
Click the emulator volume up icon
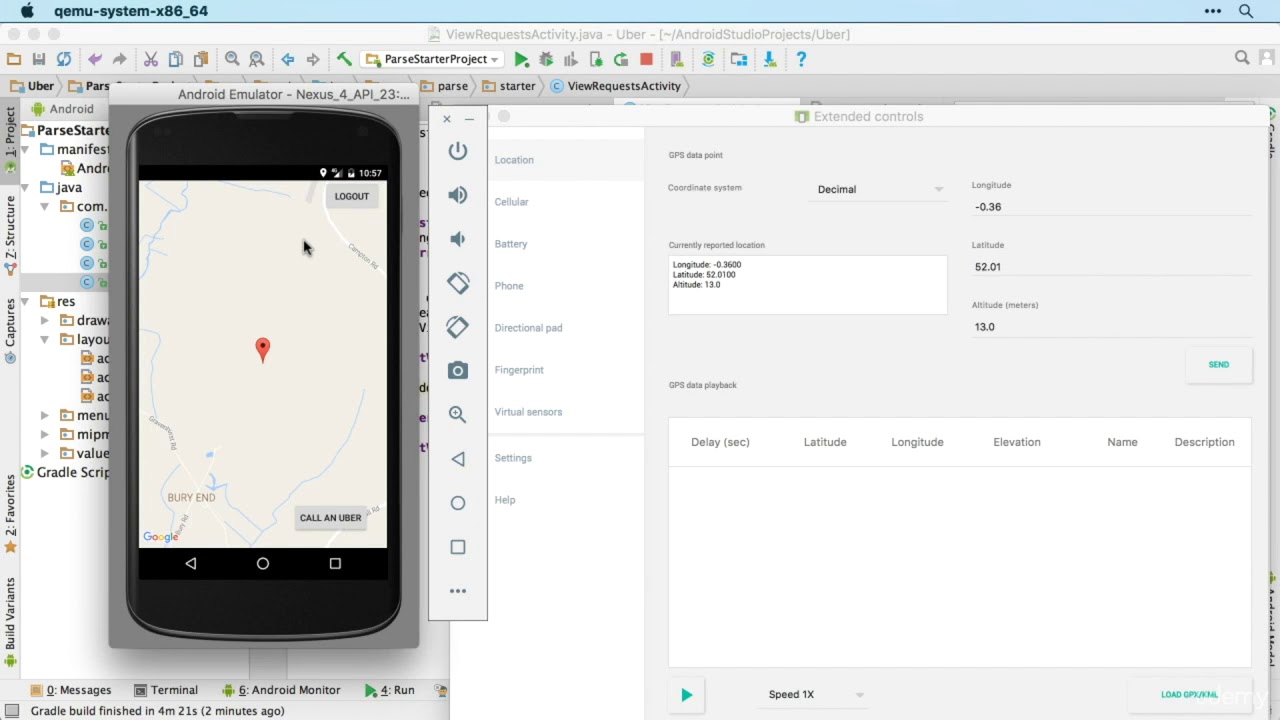pyautogui.click(x=457, y=195)
